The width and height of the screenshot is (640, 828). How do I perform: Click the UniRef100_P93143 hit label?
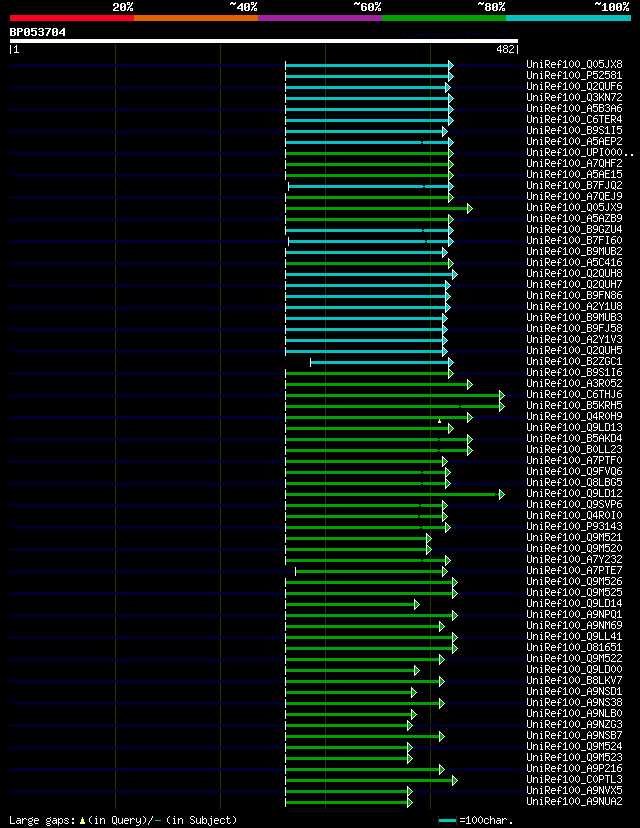[x=574, y=527]
